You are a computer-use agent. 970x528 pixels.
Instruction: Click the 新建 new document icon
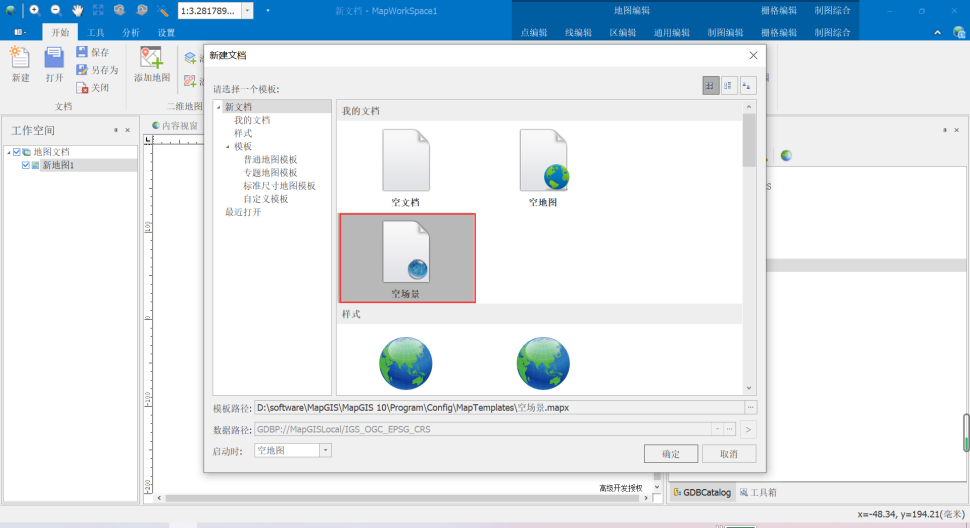coord(20,59)
